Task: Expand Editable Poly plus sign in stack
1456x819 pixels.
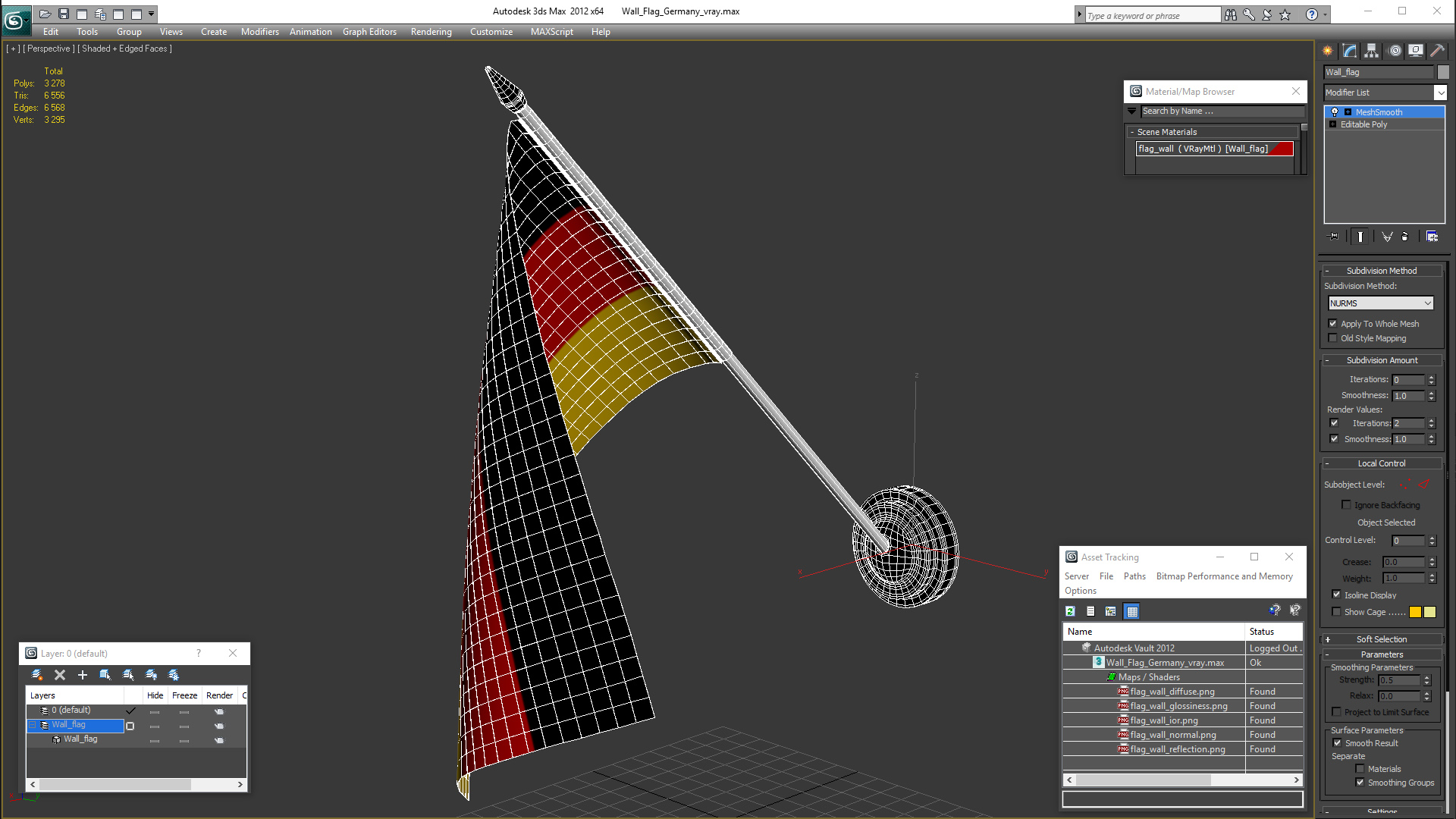Action: tap(1333, 124)
